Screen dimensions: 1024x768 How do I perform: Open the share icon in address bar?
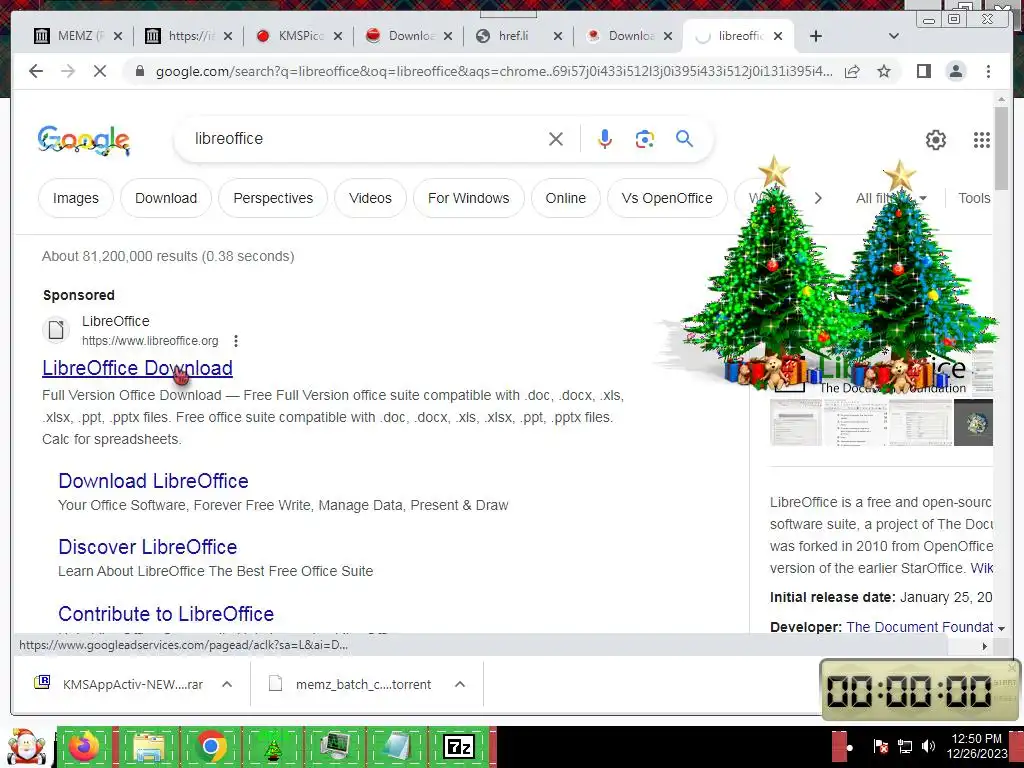tap(852, 71)
